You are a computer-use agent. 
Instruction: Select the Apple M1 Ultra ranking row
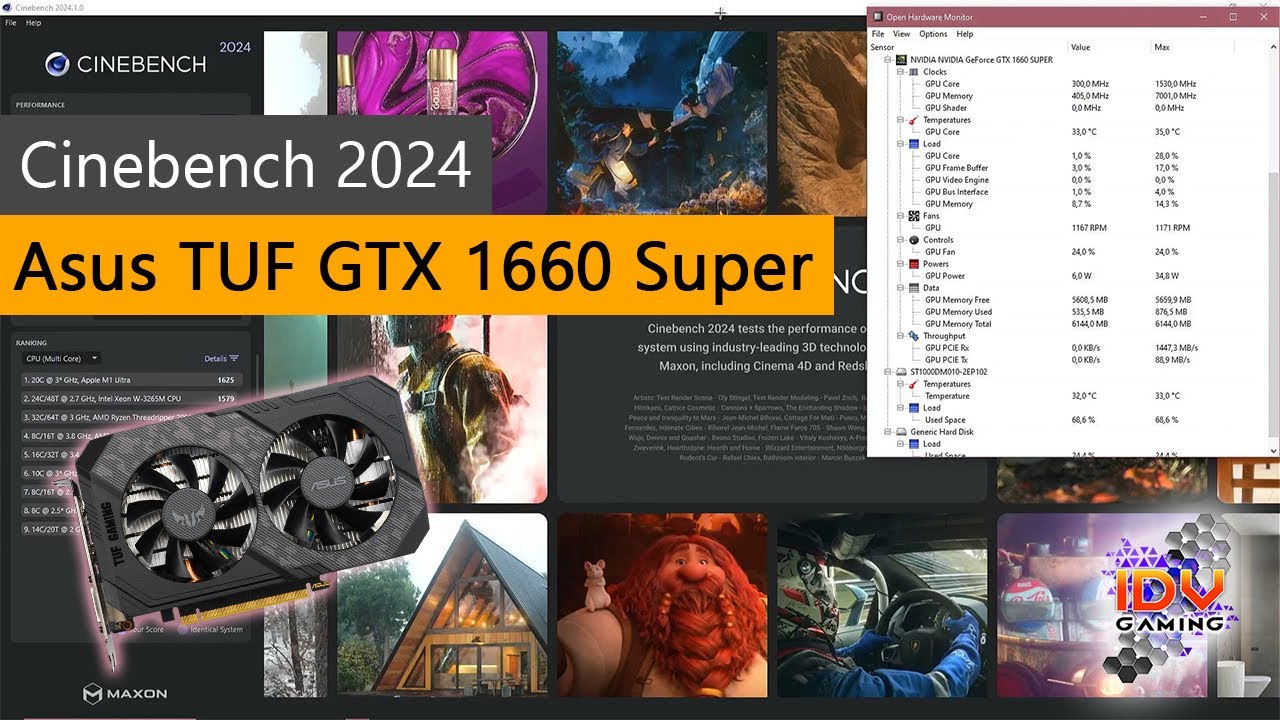[130, 380]
